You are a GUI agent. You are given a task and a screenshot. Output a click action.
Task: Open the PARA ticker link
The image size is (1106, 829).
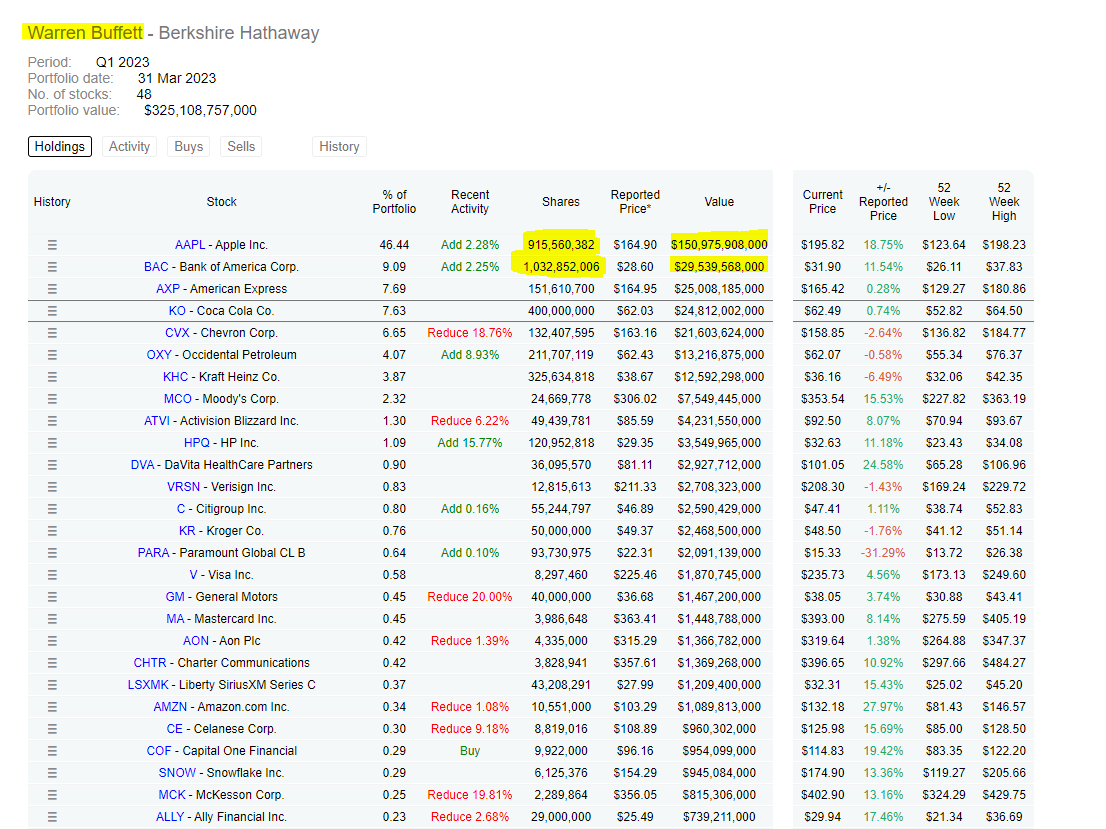pos(153,553)
